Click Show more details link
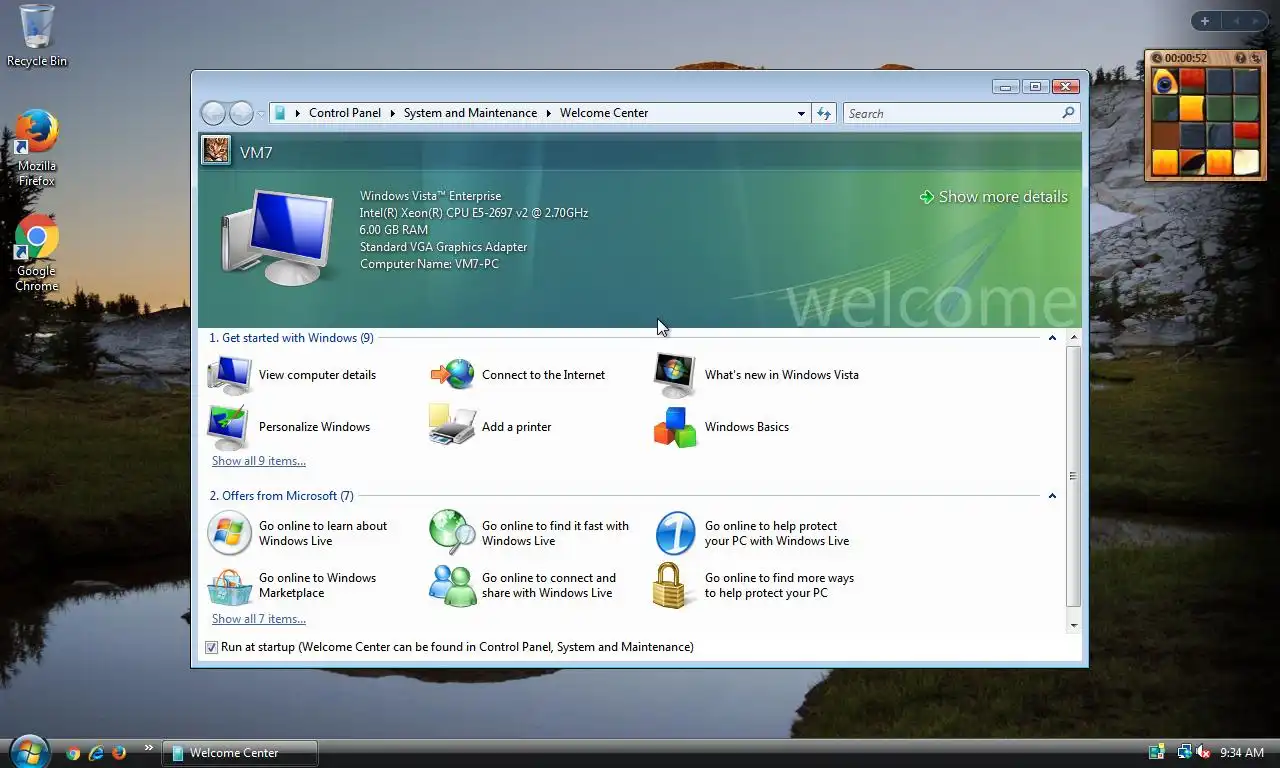The height and width of the screenshot is (768, 1280). coord(993,197)
